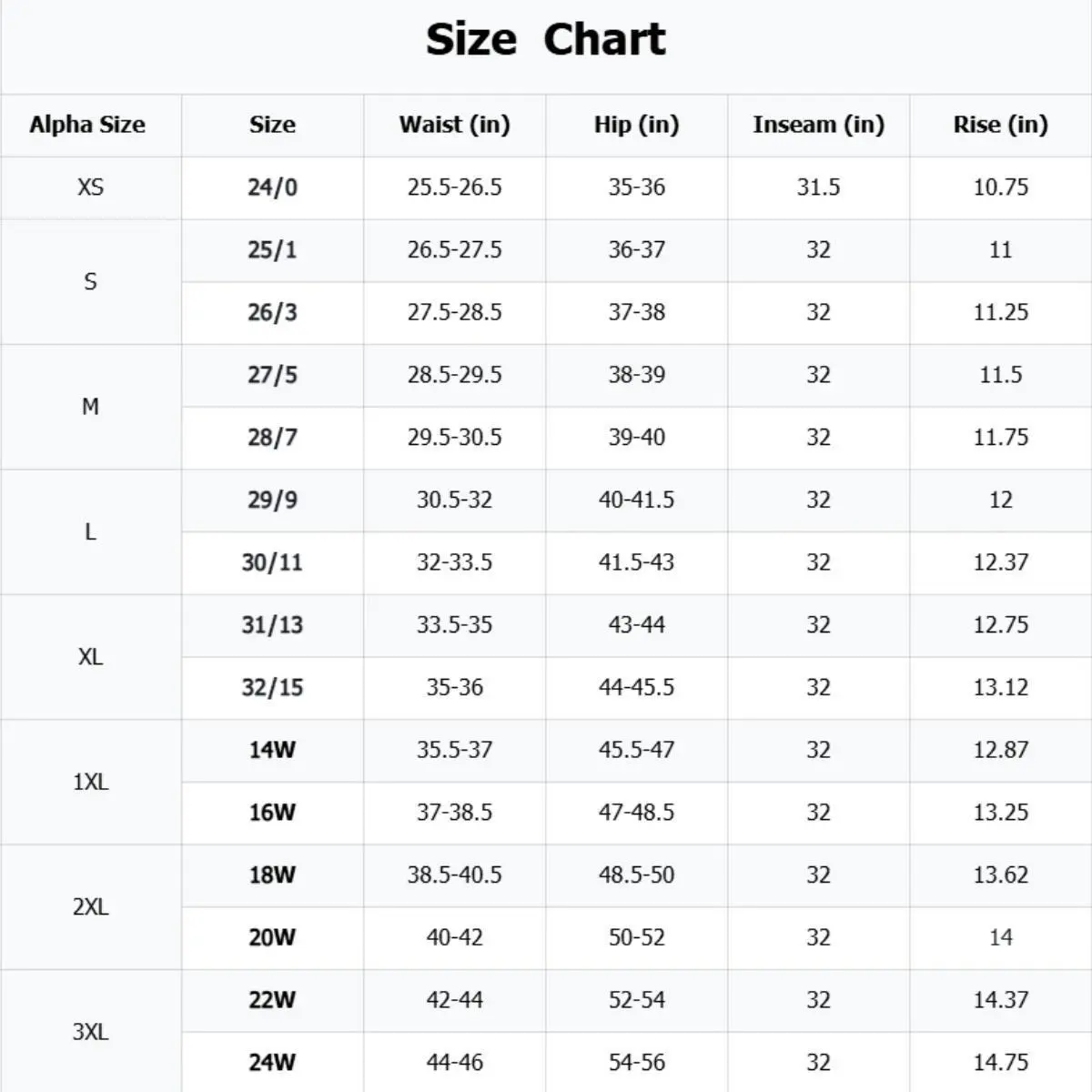Click the 31.5 inseam value
The height and width of the screenshot is (1092, 1092).
[818, 187]
